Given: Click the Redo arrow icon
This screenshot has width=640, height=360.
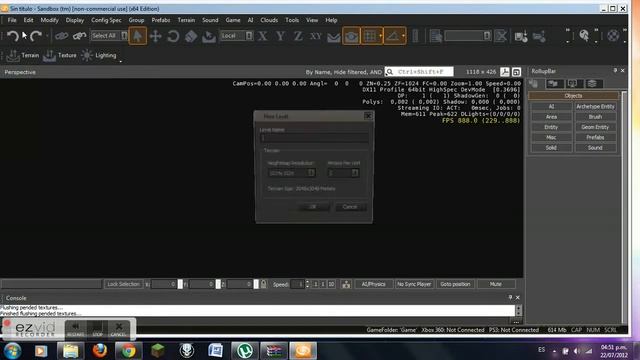Looking at the screenshot, I should point(36,36).
